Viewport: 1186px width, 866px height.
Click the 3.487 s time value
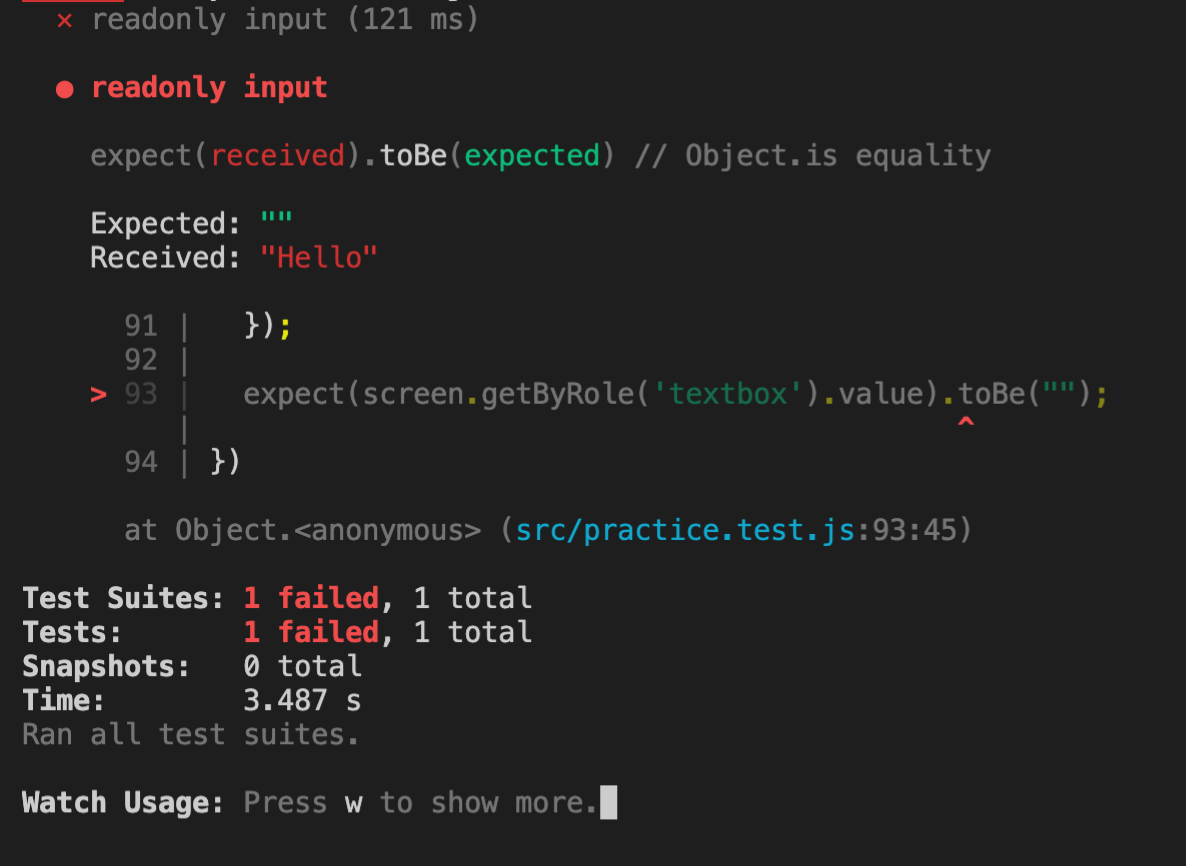pos(302,700)
